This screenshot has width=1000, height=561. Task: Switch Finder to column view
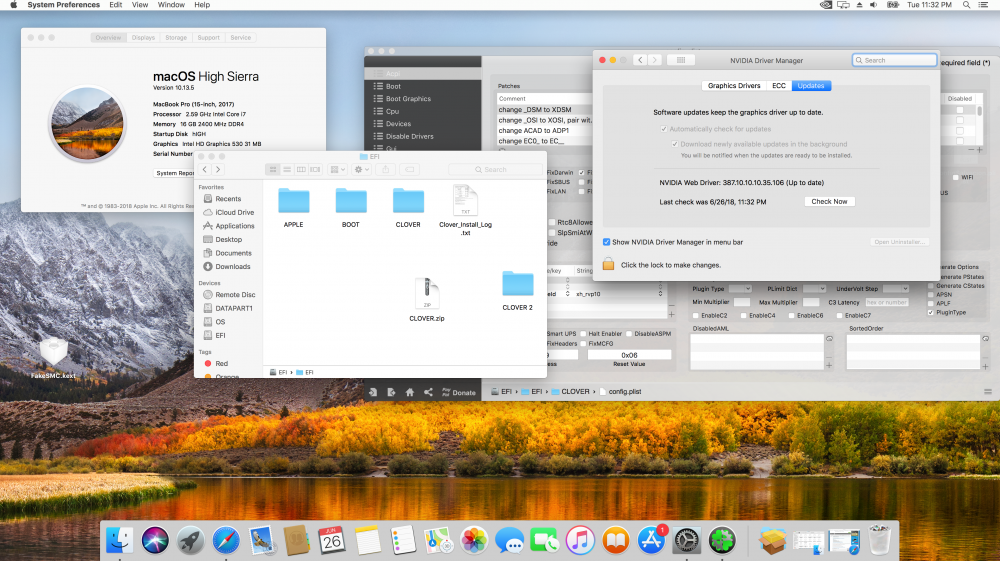[301, 170]
